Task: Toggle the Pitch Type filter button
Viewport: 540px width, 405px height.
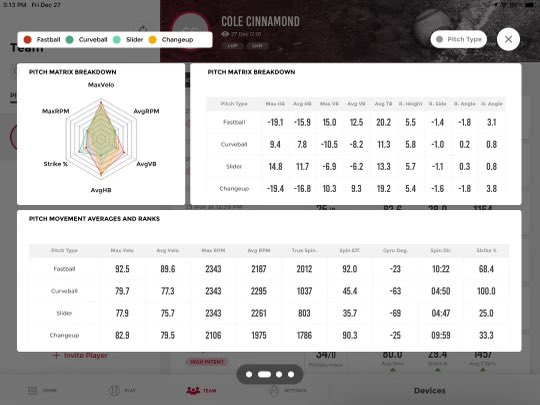Action: [x=459, y=39]
